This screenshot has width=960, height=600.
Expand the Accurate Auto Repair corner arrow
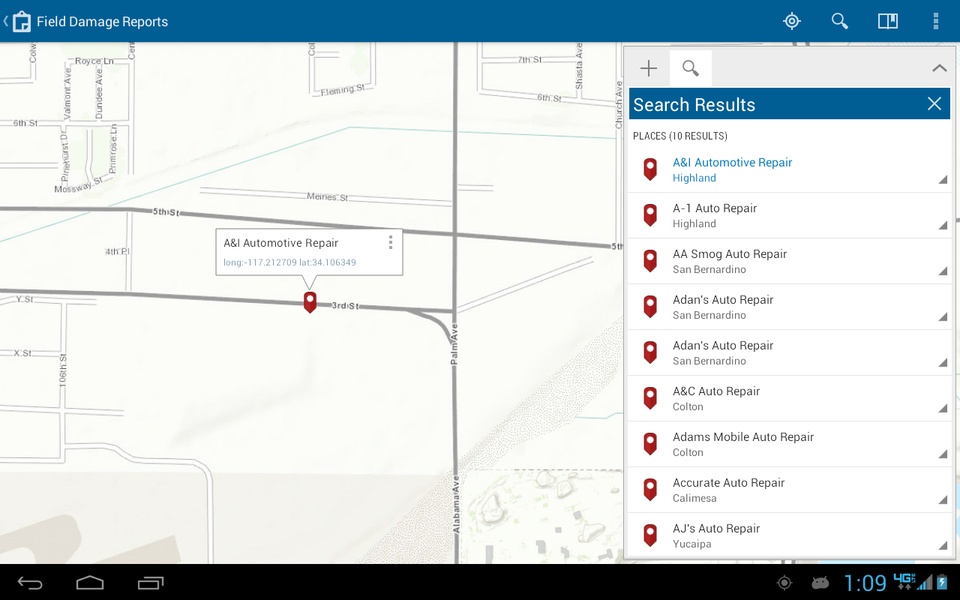pos(942,500)
